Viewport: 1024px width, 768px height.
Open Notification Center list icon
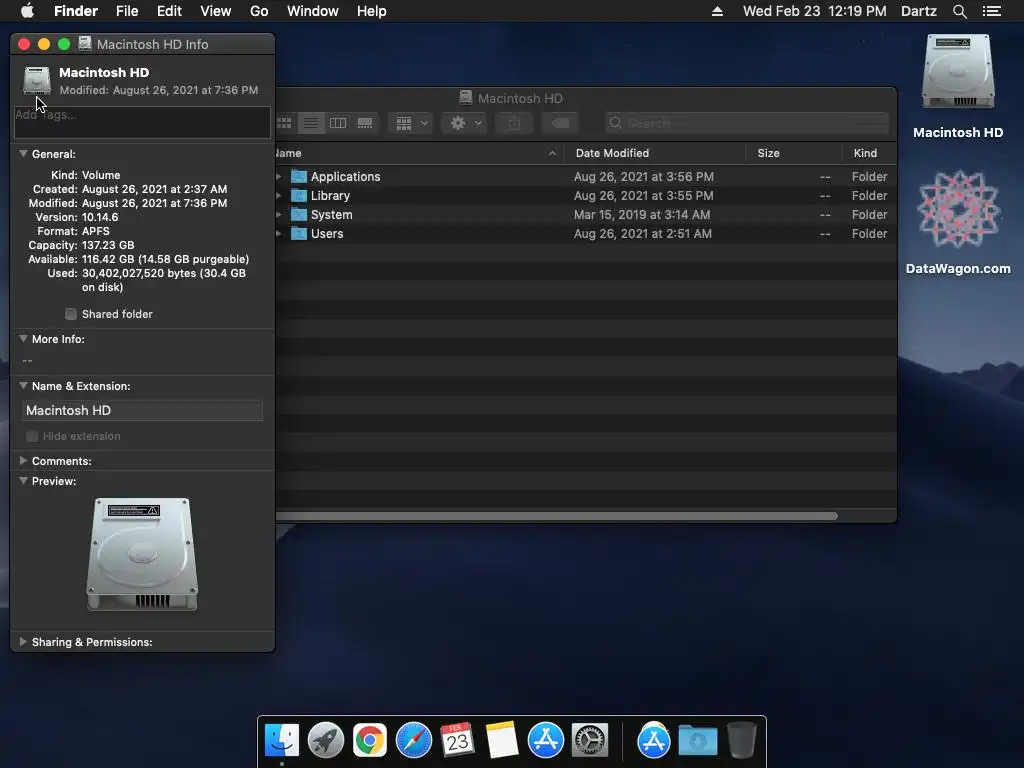click(992, 11)
